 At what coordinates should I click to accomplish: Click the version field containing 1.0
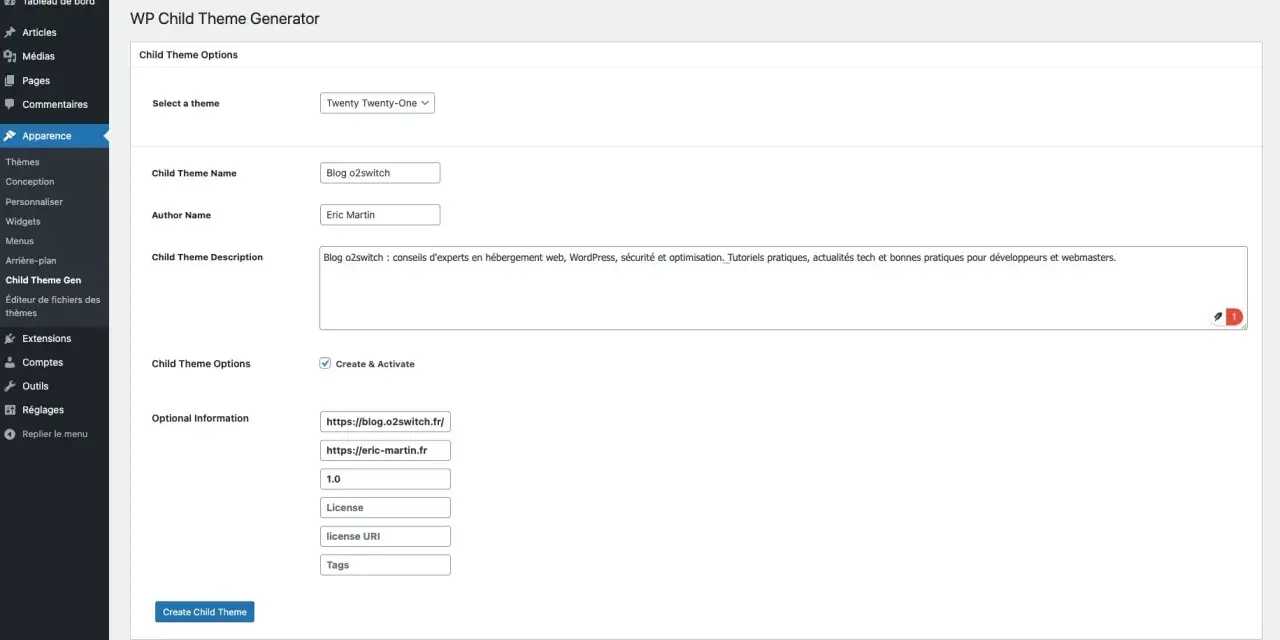(385, 479)
